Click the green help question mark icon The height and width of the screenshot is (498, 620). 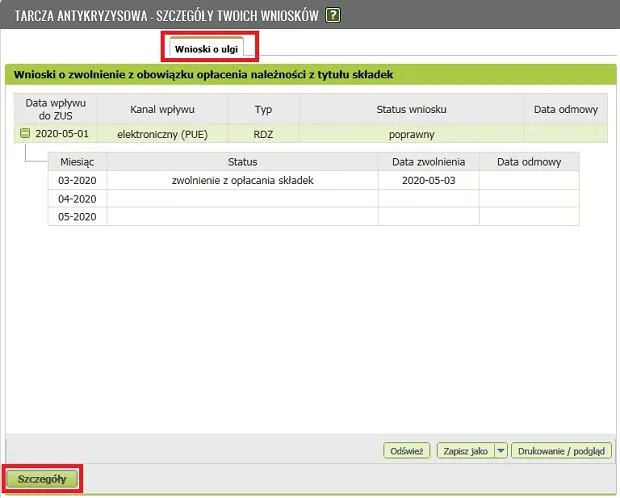[x=333, y=15]
